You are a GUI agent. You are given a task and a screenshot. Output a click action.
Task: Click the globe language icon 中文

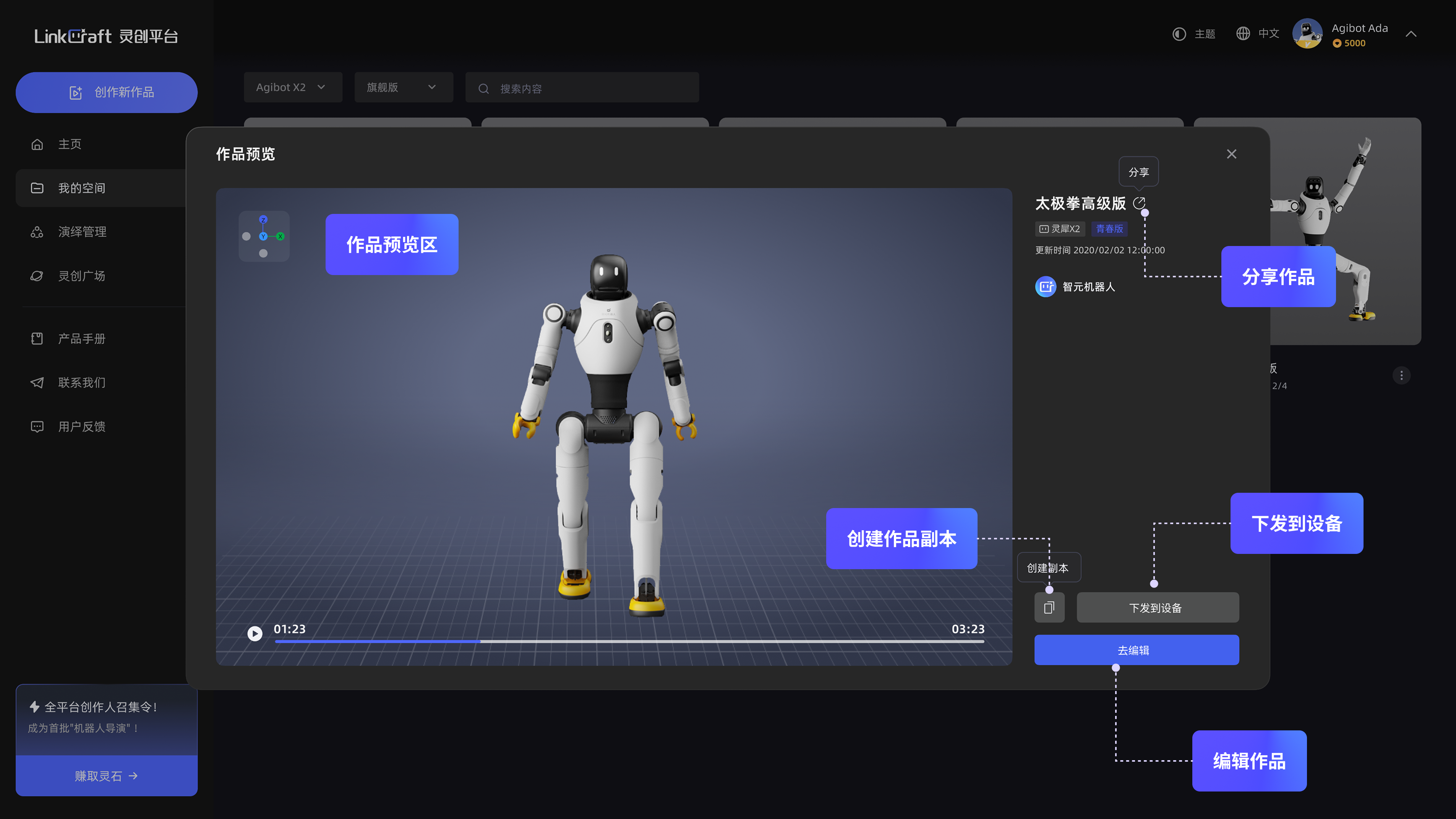(1243, 34)
